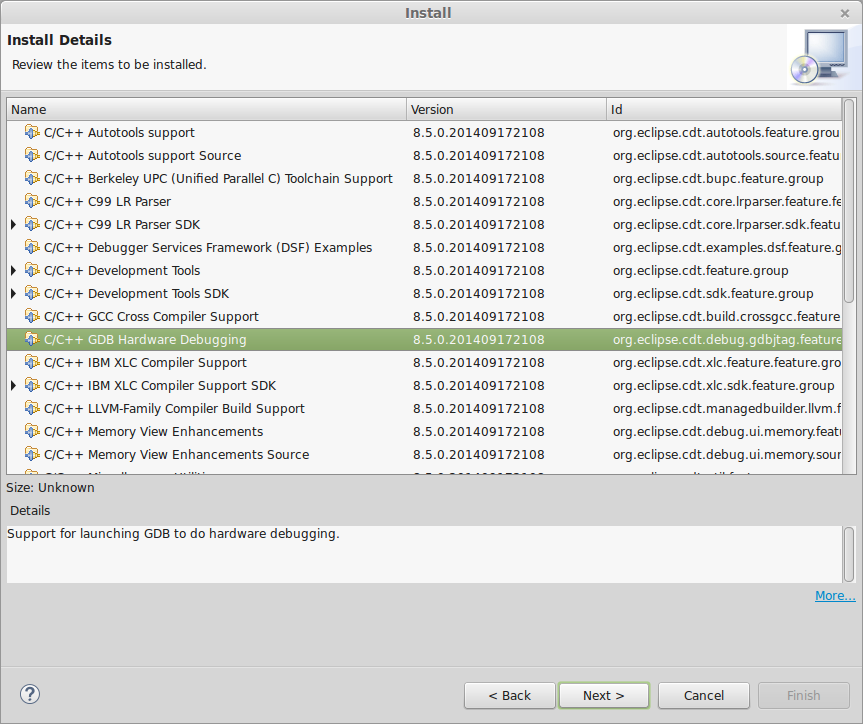Proceed with the Next > button

[x=604, y=695]
